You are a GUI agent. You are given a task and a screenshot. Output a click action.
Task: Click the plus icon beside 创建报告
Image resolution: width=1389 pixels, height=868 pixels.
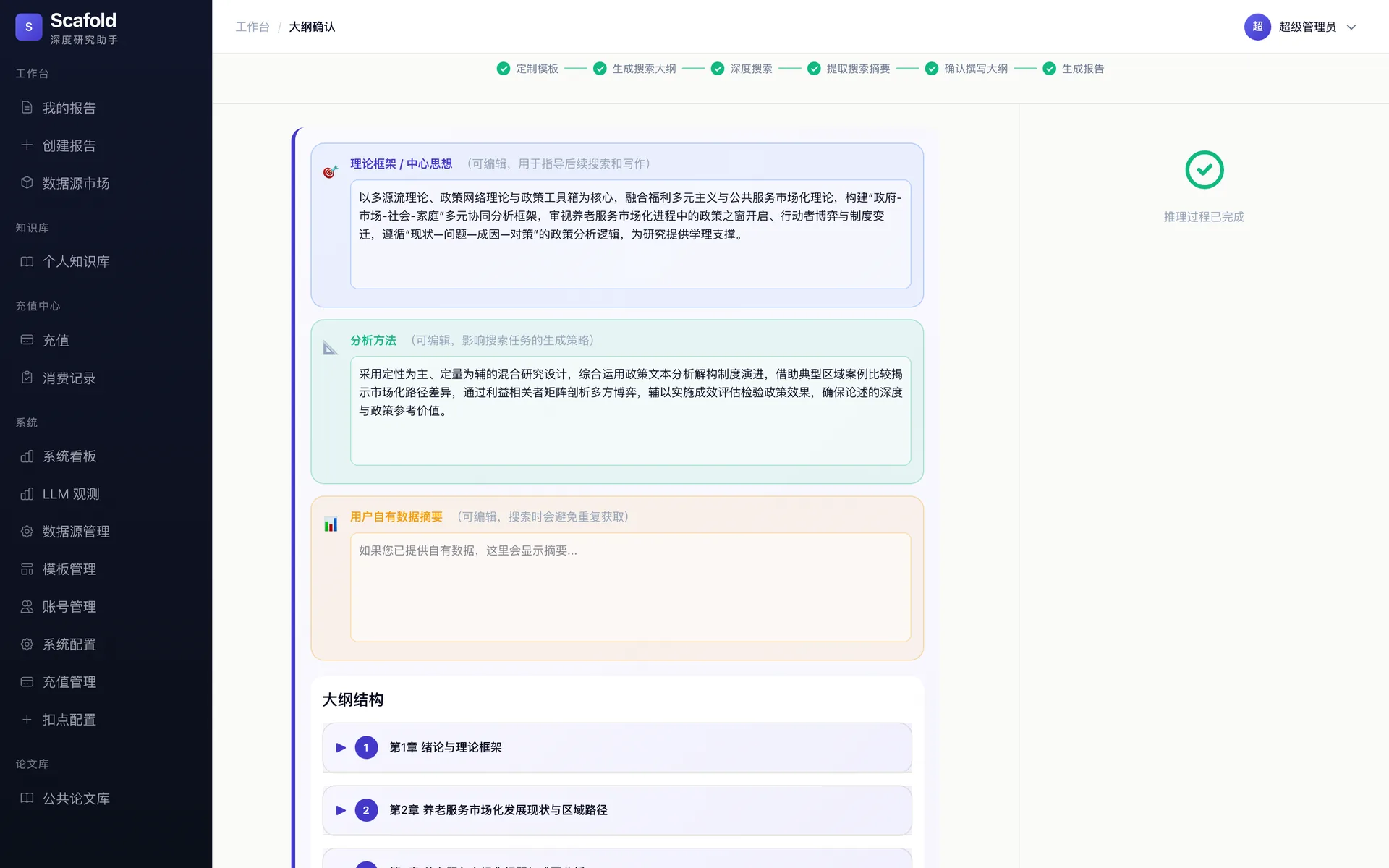[x=27, y=145]
